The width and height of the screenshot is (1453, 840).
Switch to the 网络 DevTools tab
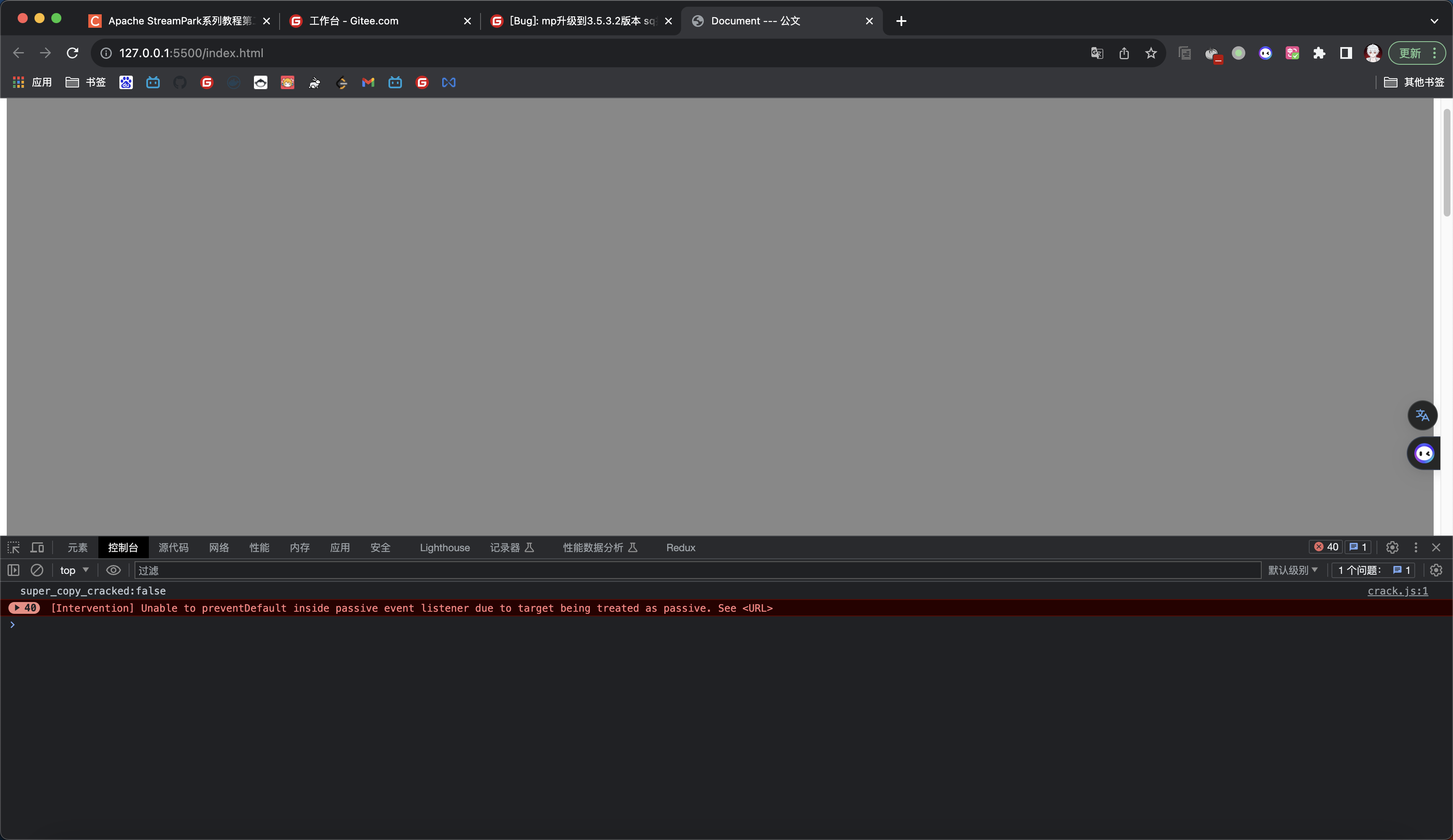click(x=219, y=547)
